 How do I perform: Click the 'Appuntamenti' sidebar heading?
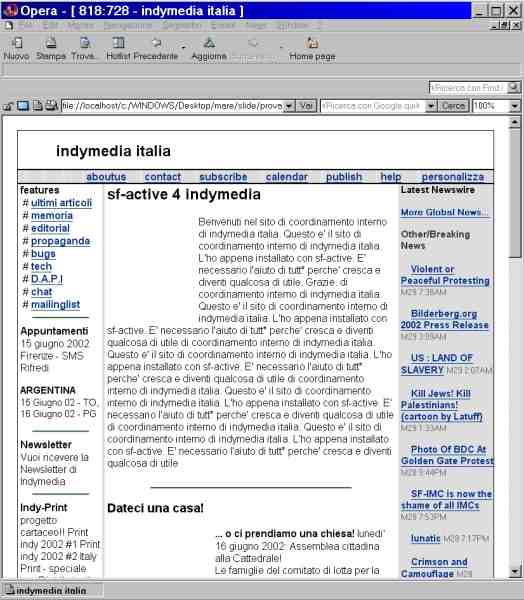(54, 331)
